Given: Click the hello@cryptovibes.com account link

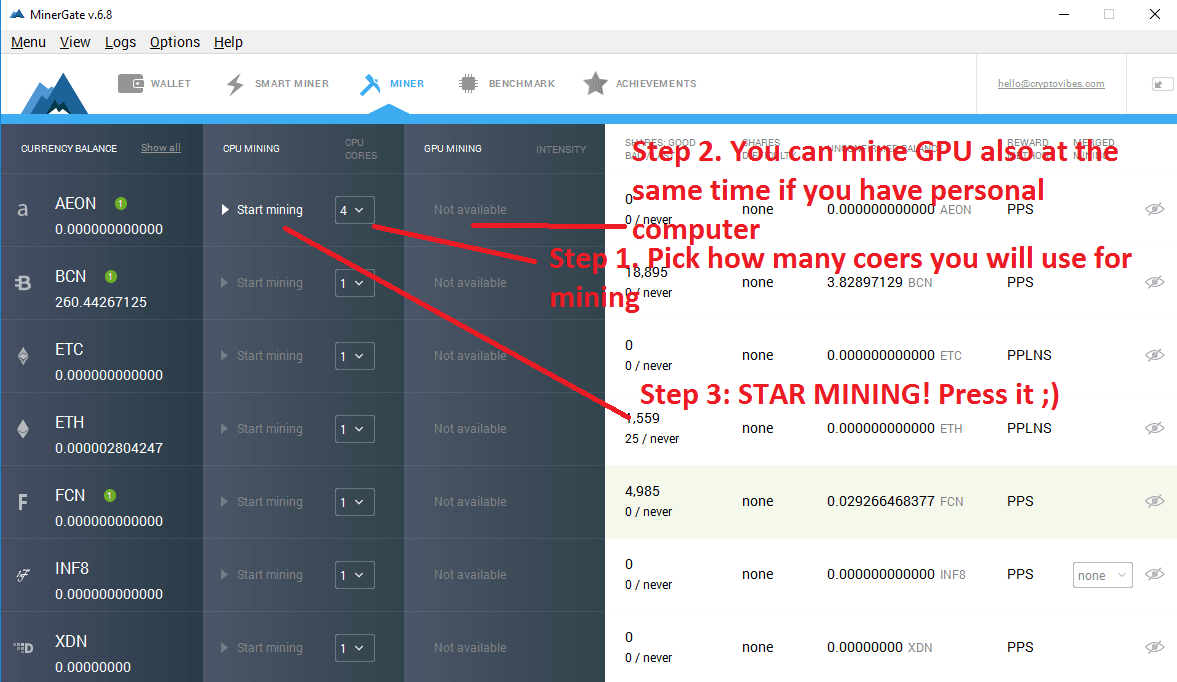Looking at the screenshot, I should click(x=1051, y=84).
